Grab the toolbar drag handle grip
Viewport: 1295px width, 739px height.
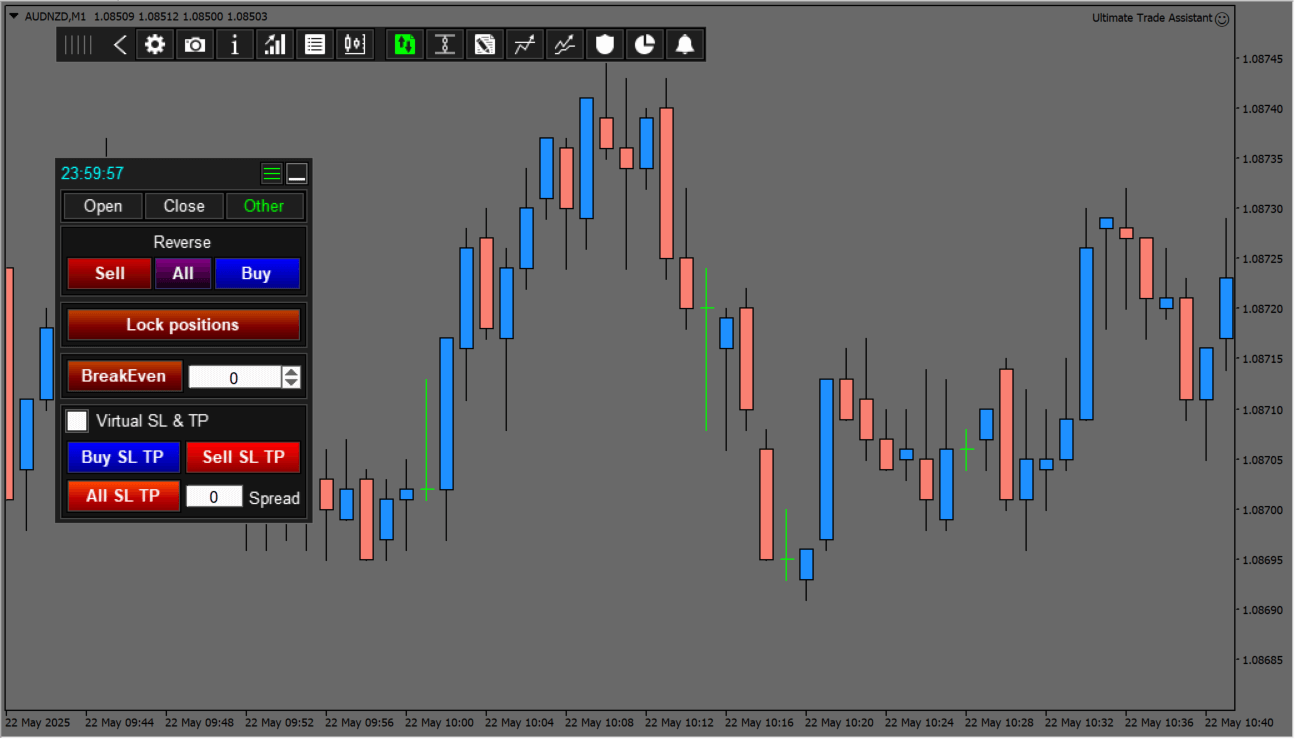78,45
